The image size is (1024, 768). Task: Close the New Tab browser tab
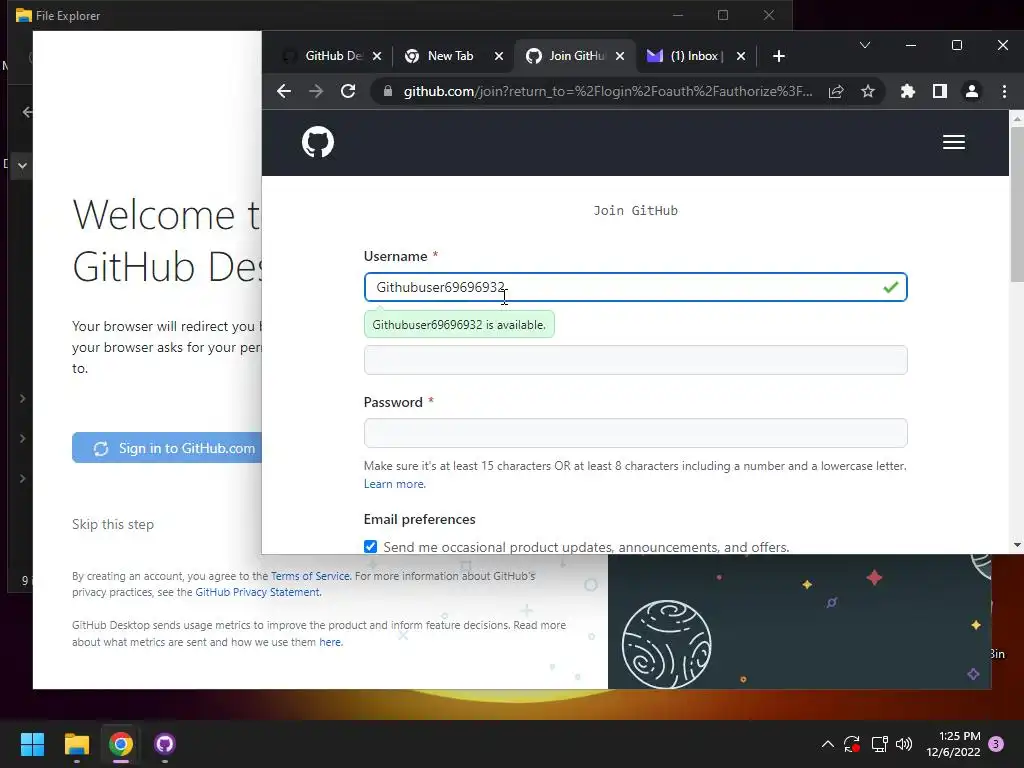point(499,56)
